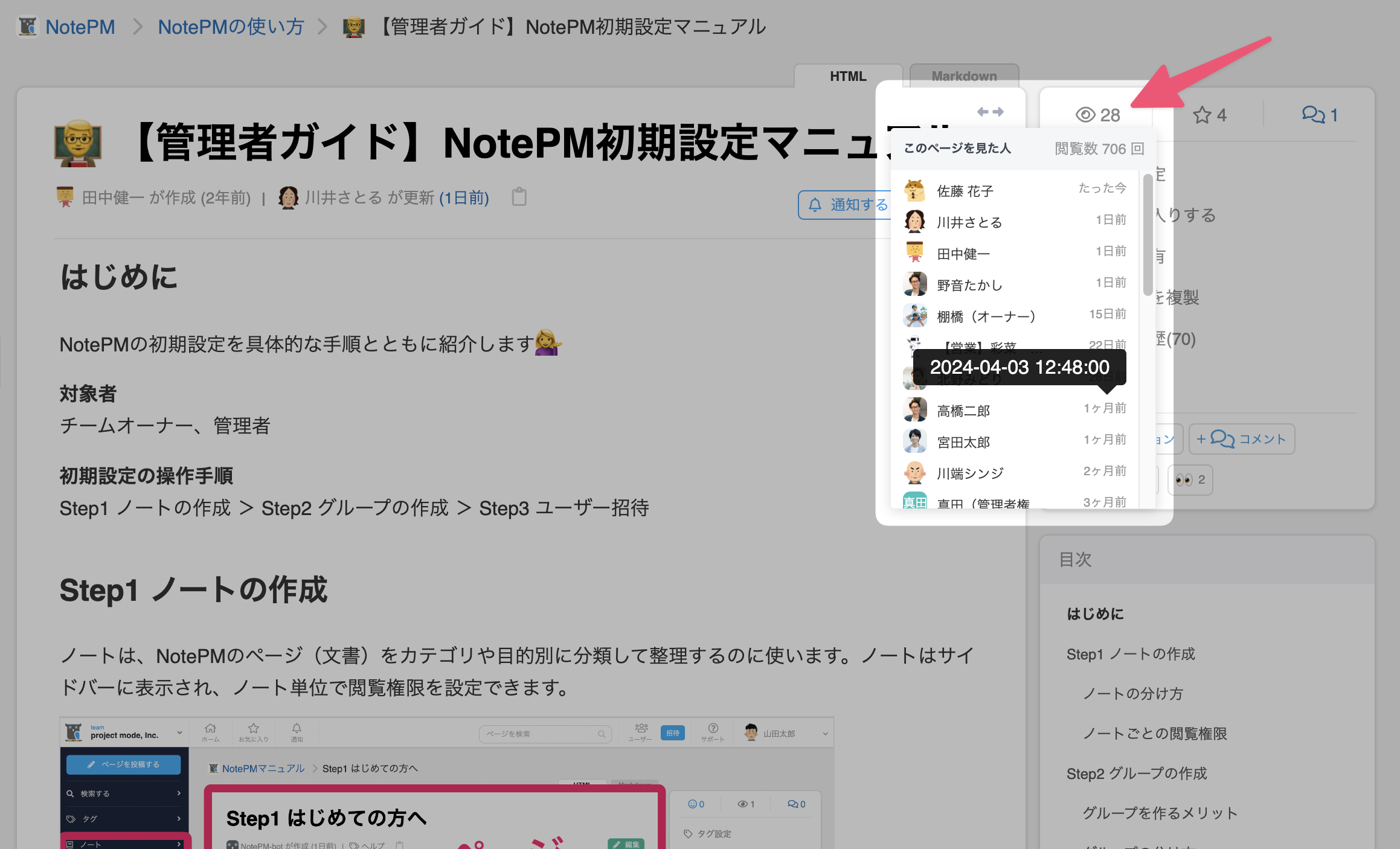Open the NotePM breadcrumb link
This screenshot has width=1400, height=849.
point(80,27)
